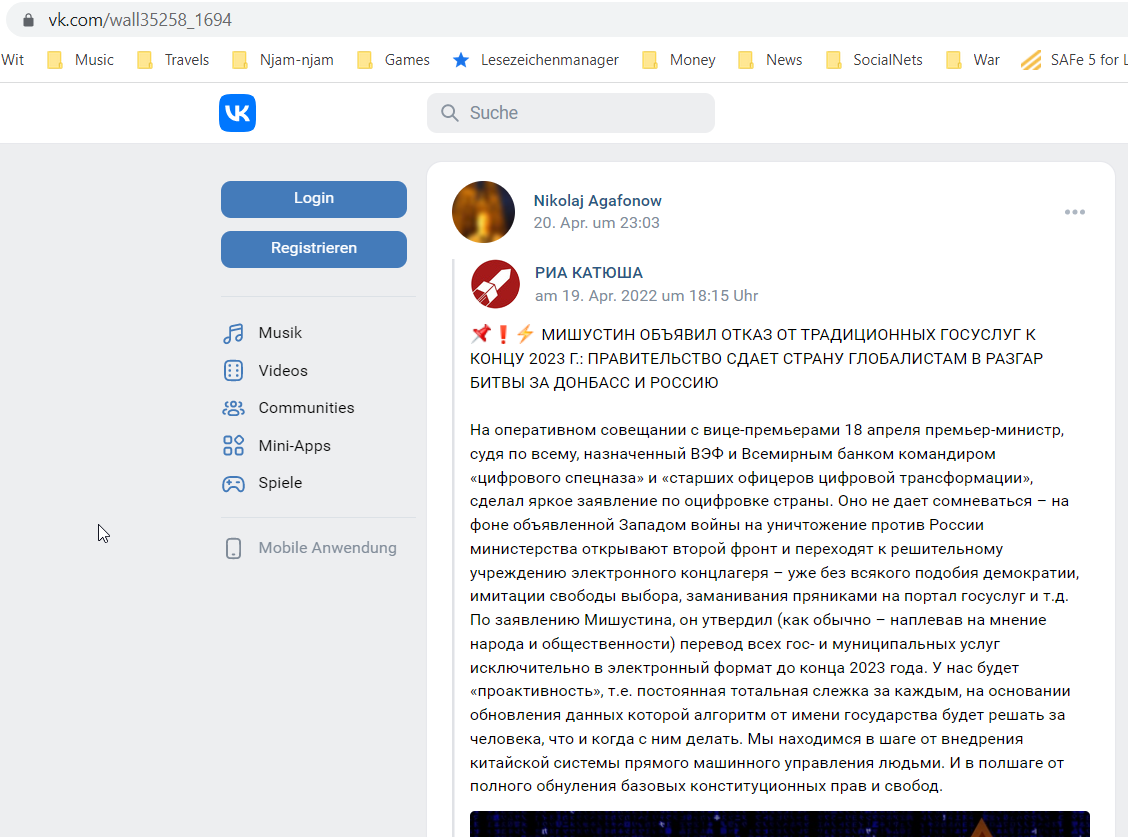Click РИА КАТЮША rocket avatar
1128x837 pixels.
tap(496, 284)
